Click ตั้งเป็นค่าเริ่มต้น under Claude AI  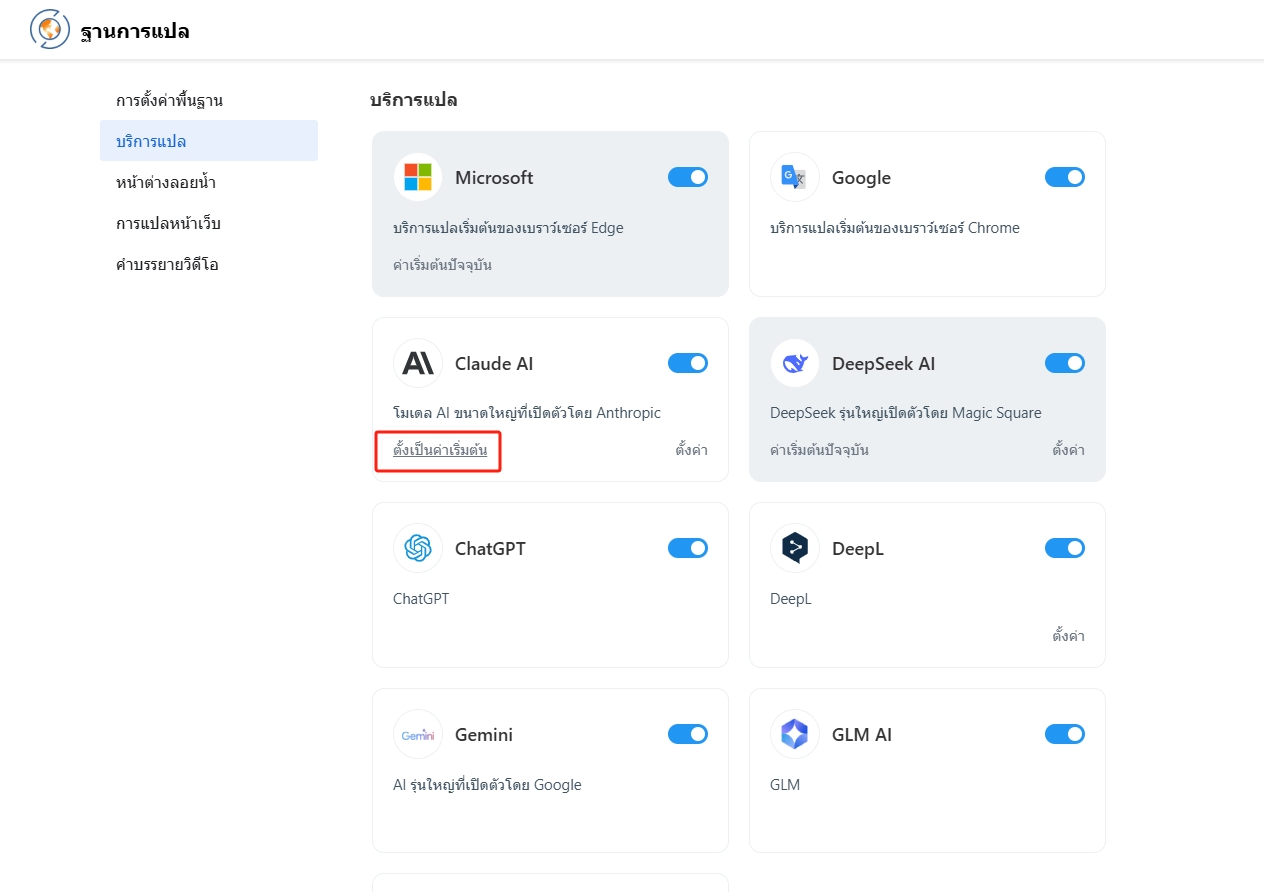(440, 450)
